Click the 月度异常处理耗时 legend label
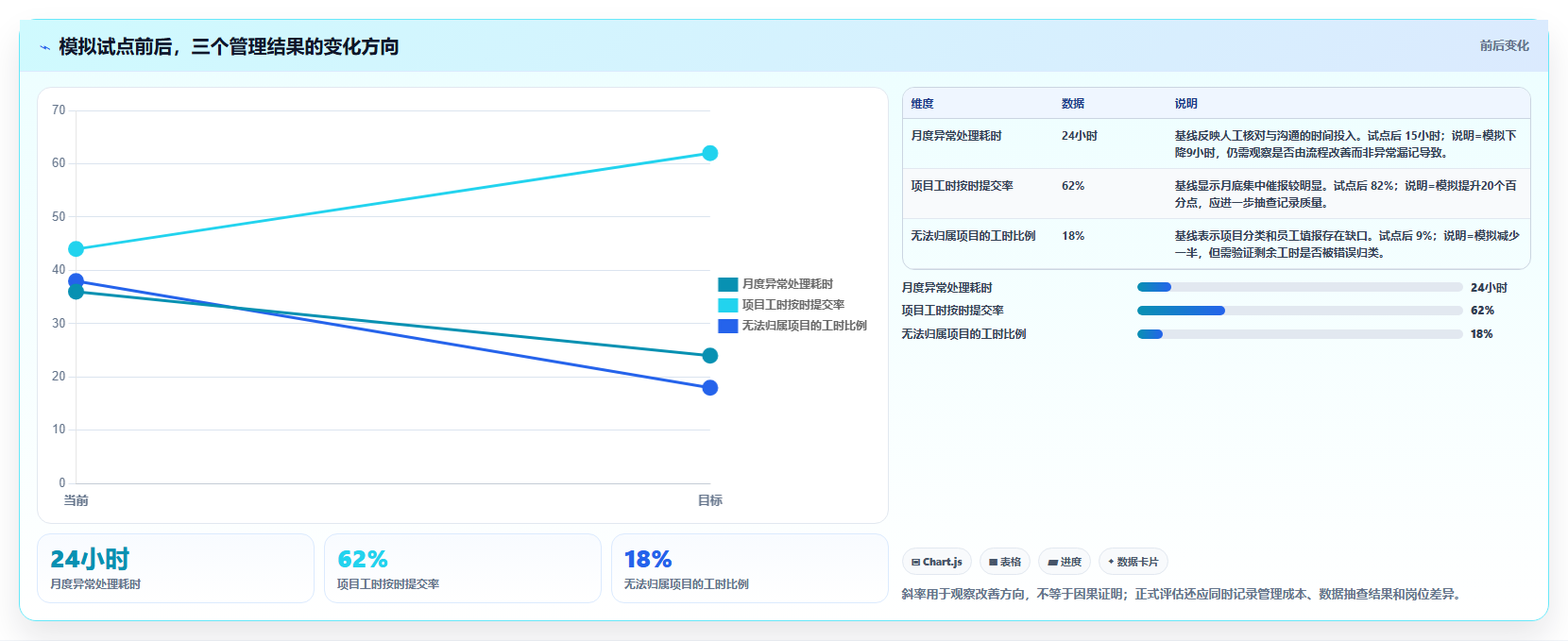The width and height of the screenshot is (1568, 641). click(787, 284)
